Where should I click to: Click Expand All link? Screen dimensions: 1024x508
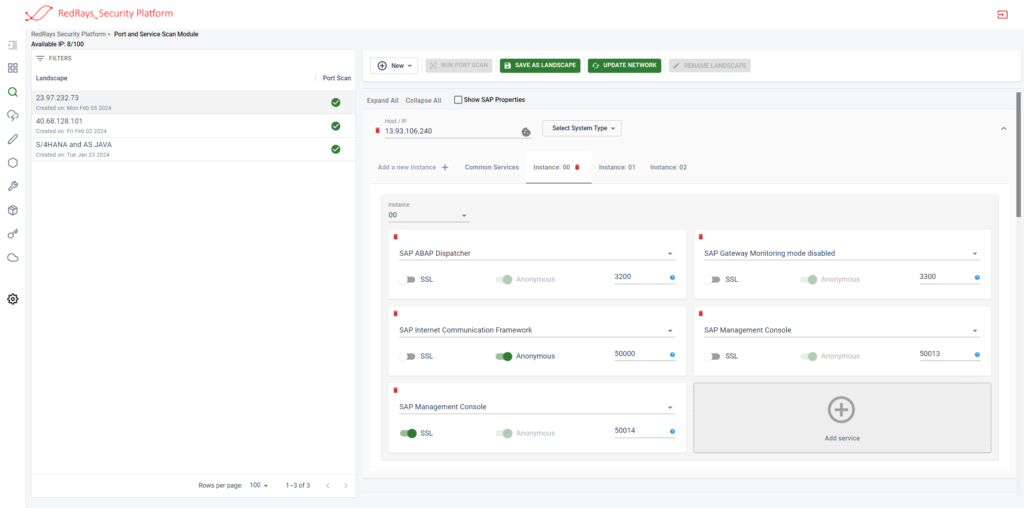(383, 101)
